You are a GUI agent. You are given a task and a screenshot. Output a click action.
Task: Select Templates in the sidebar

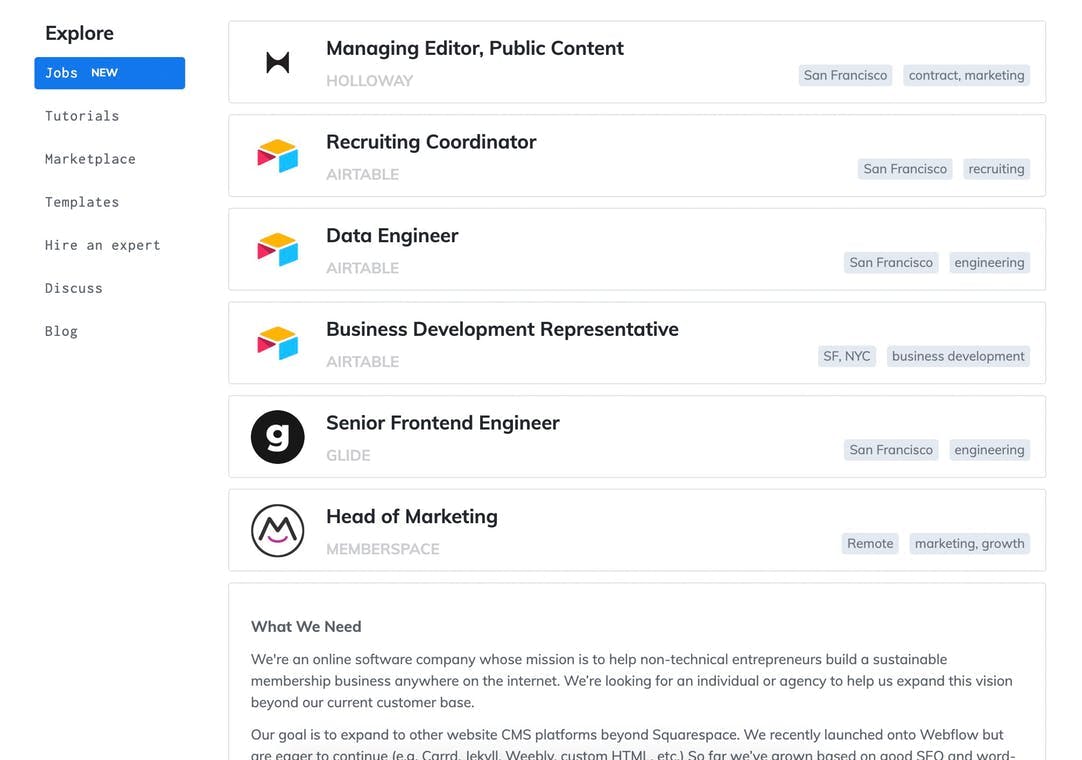[82, 202]
